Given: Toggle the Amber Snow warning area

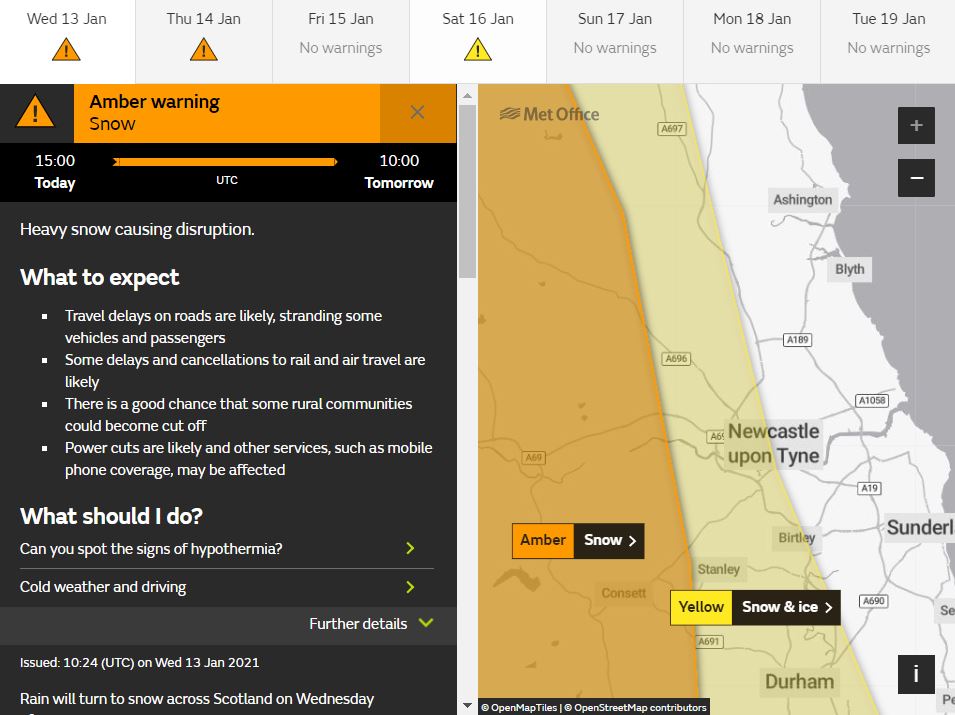Looking at the screenshot, I should click(577, 540).
